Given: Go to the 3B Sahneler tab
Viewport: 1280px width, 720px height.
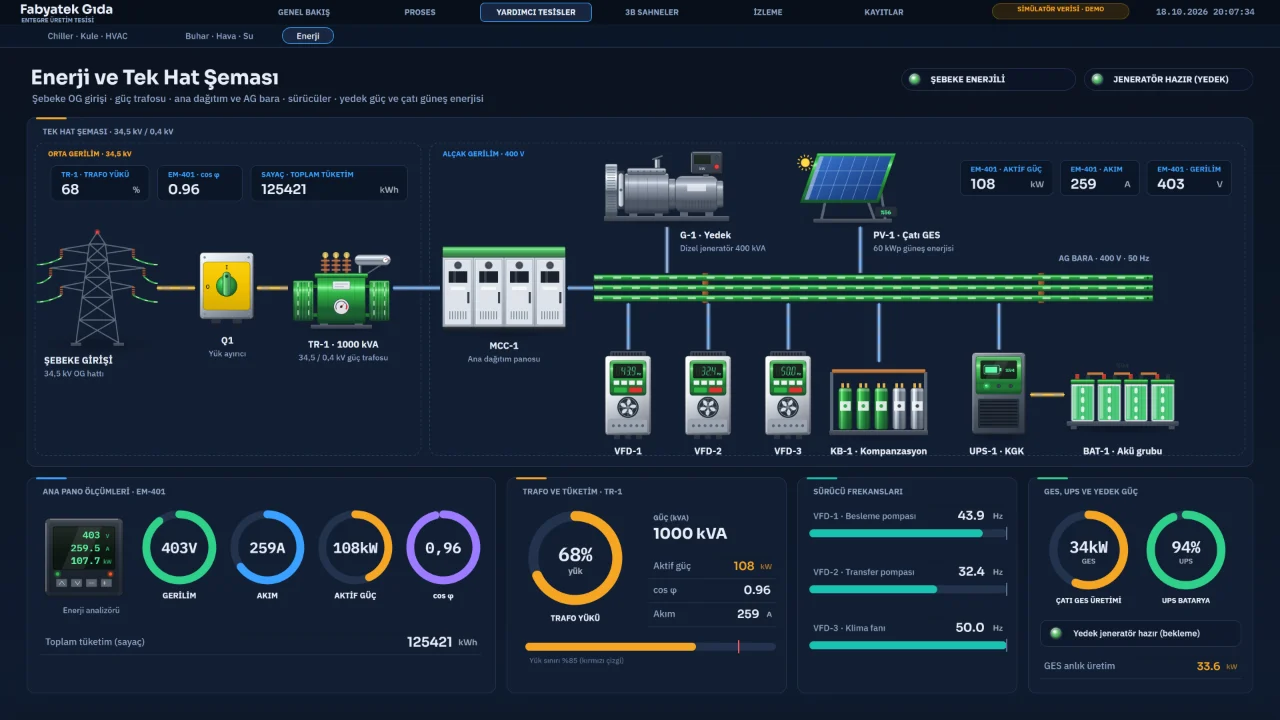Looking at the screenshot, I should [x=652, y=12].
